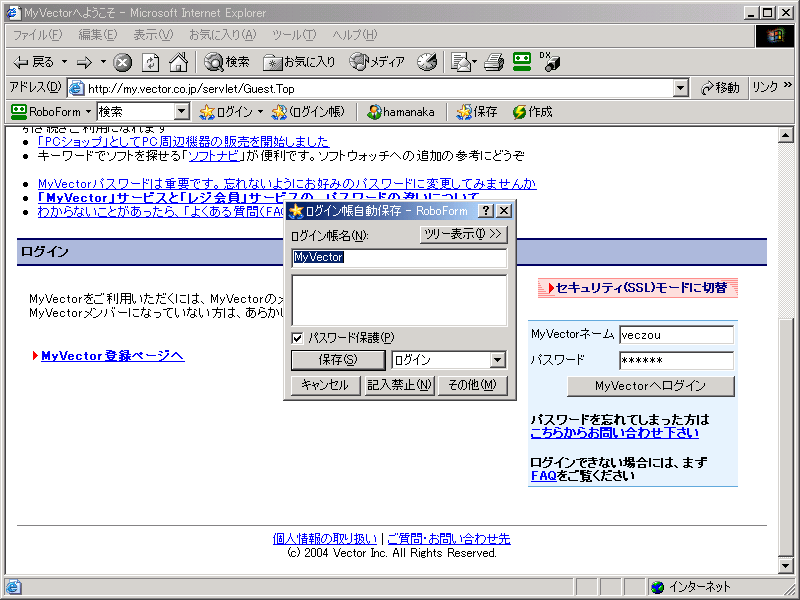
Task: Switch to セキュリティ(SSL)モード link
Action: 638,288
